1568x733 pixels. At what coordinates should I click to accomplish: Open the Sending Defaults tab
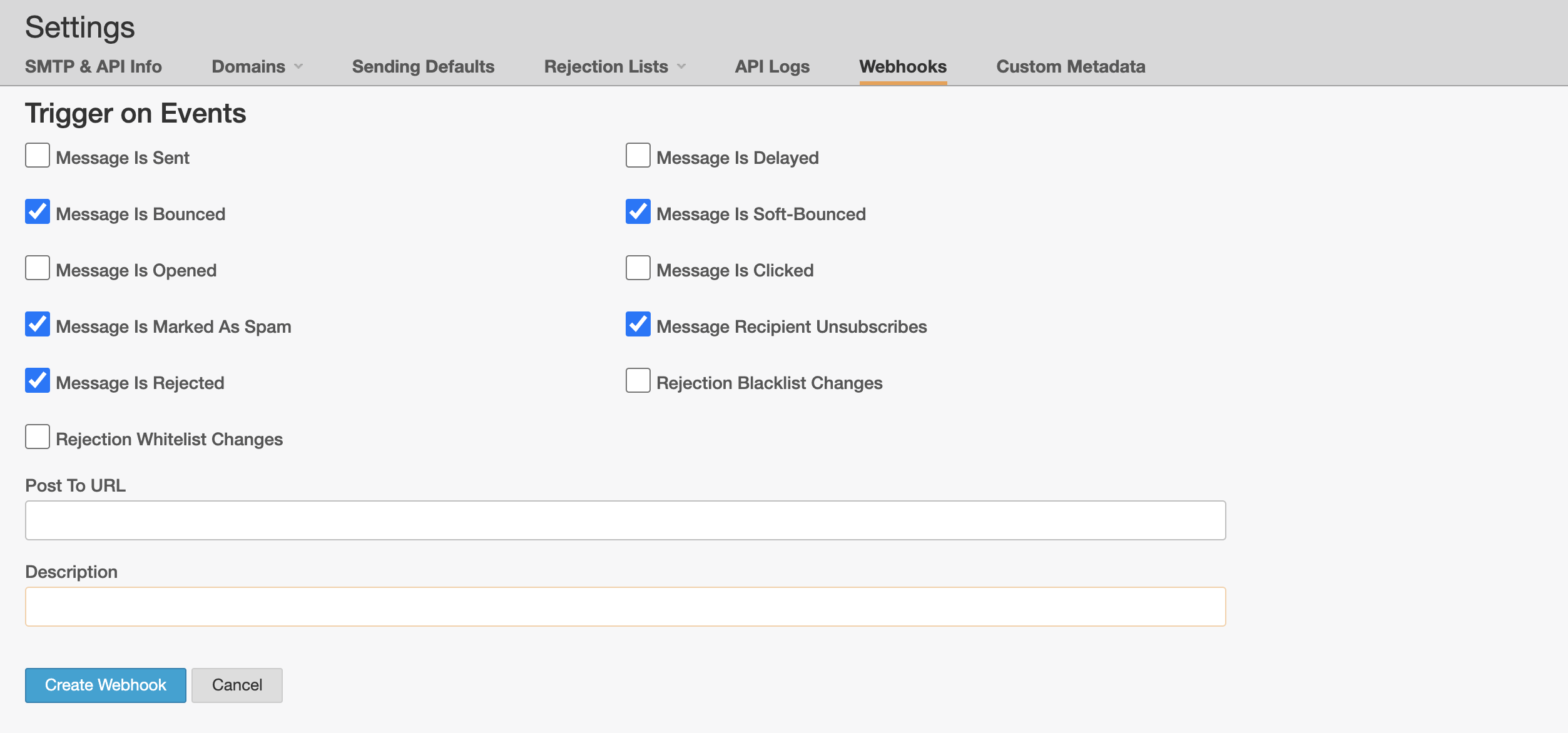point(423,67)
